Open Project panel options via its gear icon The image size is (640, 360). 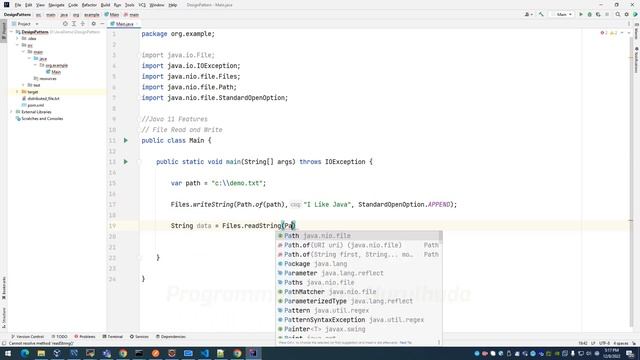click(93, 24)
